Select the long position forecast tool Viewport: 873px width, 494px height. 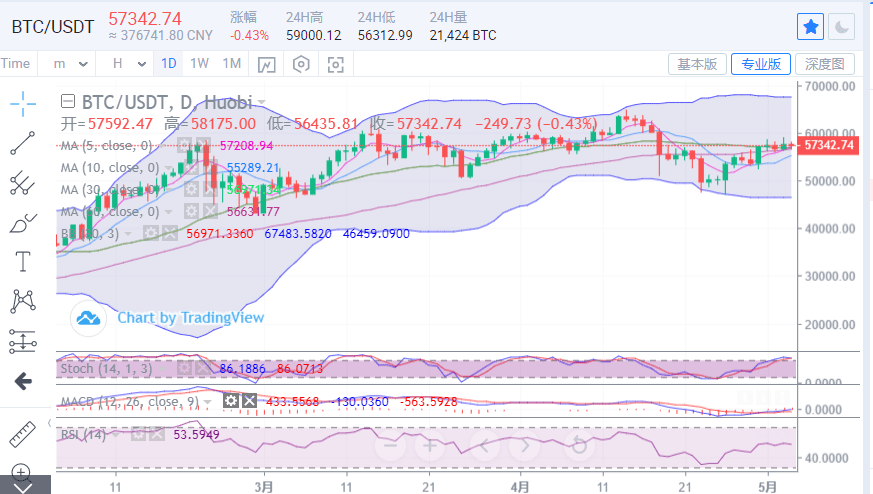23,341
